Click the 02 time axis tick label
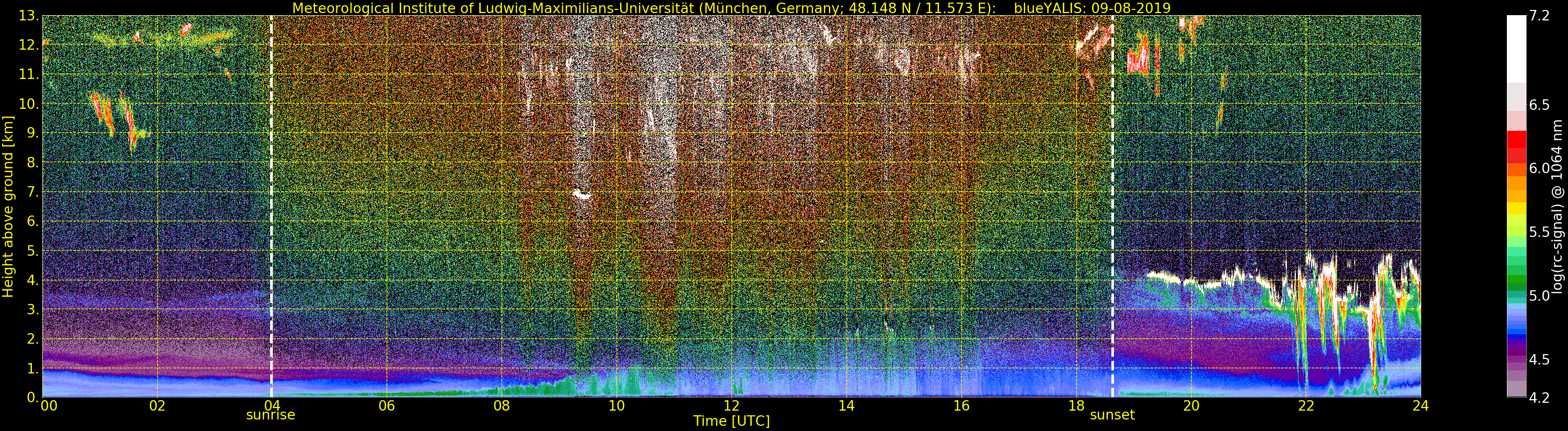 157,405
